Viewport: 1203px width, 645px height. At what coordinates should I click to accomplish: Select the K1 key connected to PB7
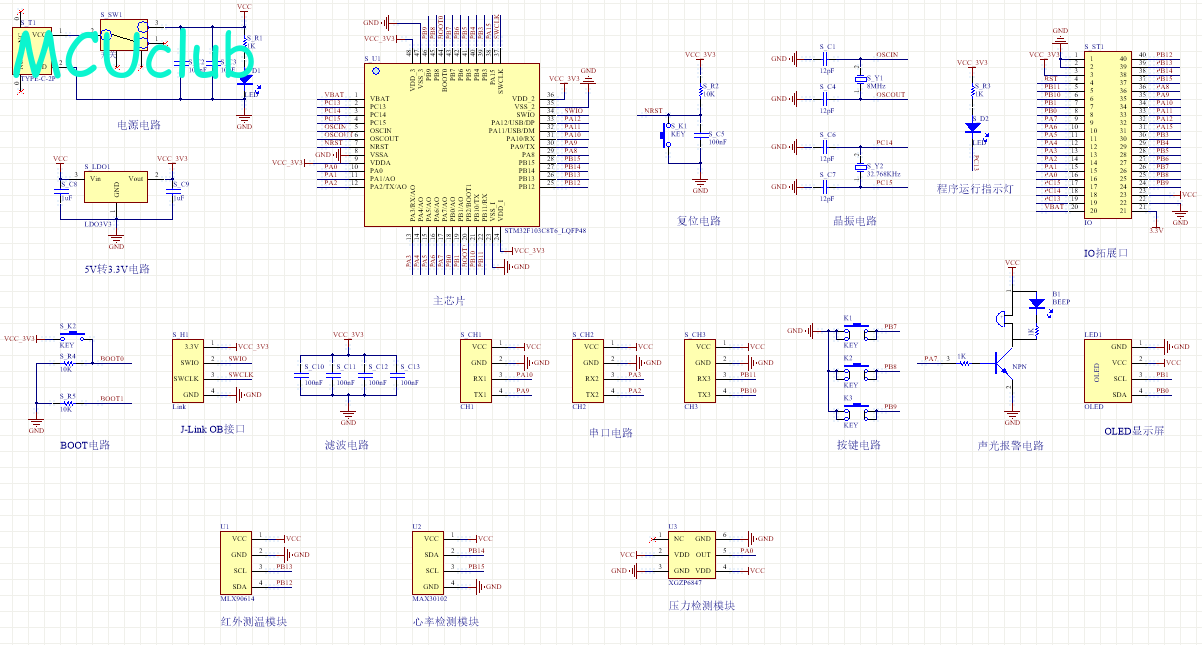[851, 331]
